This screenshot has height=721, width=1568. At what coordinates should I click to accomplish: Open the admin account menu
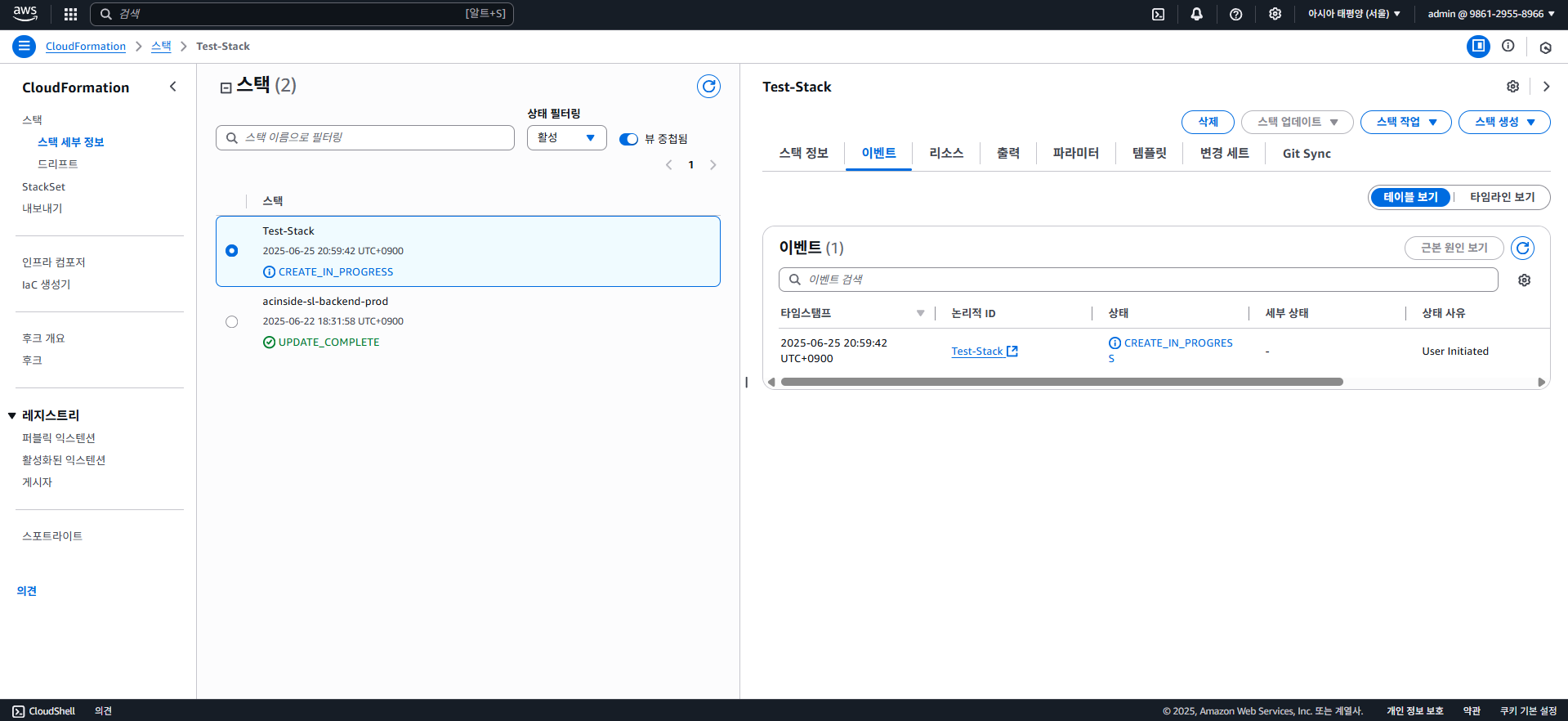(x=1491, y=14)
